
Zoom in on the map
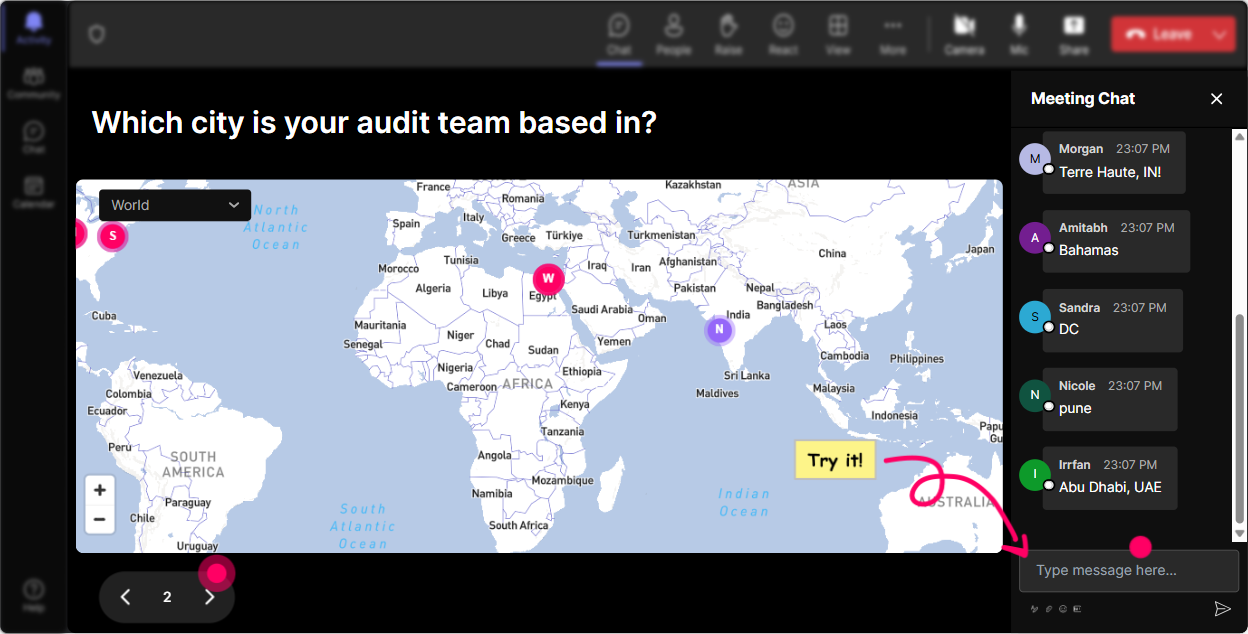[x=99, y=490]
